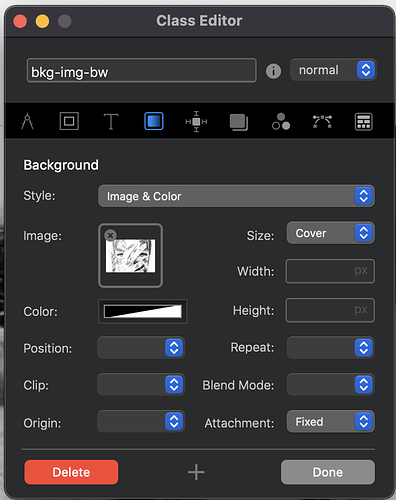Open the grid layout tab
Image resolution: width=396 pixels, height=500 pixels.
(x=363, y=122)
